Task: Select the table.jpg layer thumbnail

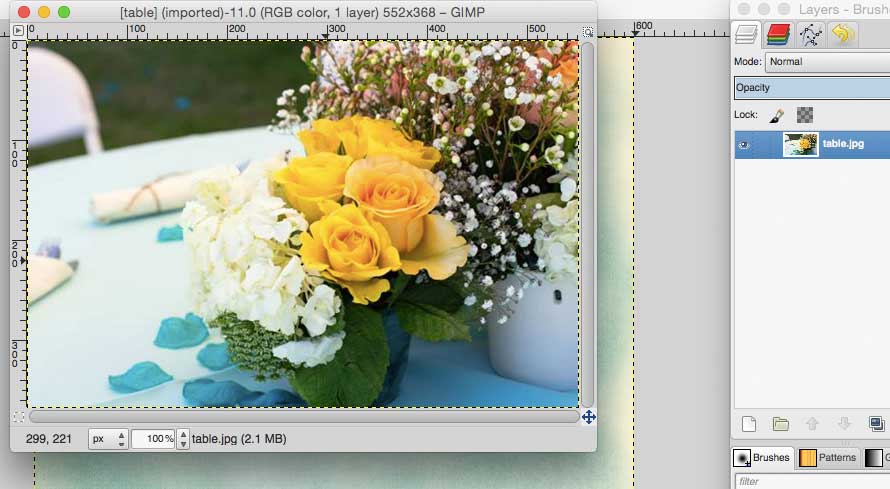Action: coord(800,145)
